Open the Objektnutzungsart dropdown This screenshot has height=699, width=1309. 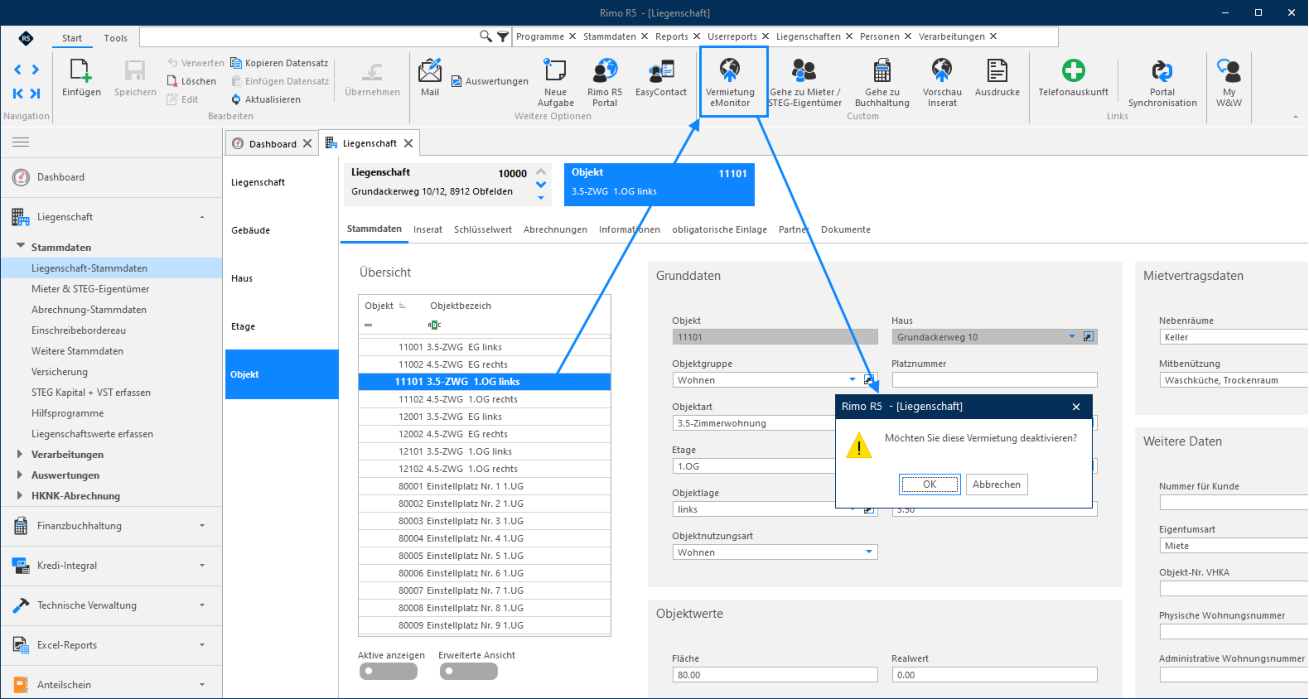coord(870,552)
